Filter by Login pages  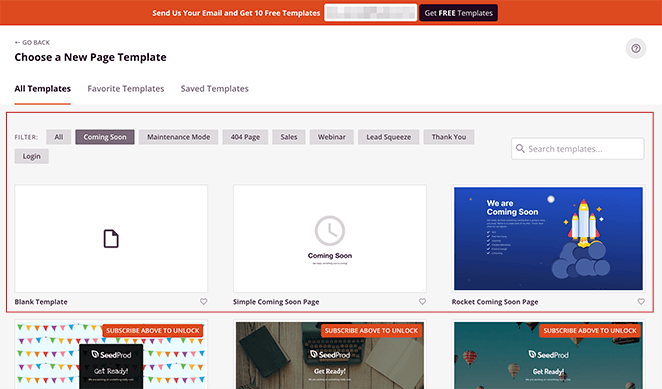tap(32, 156)
